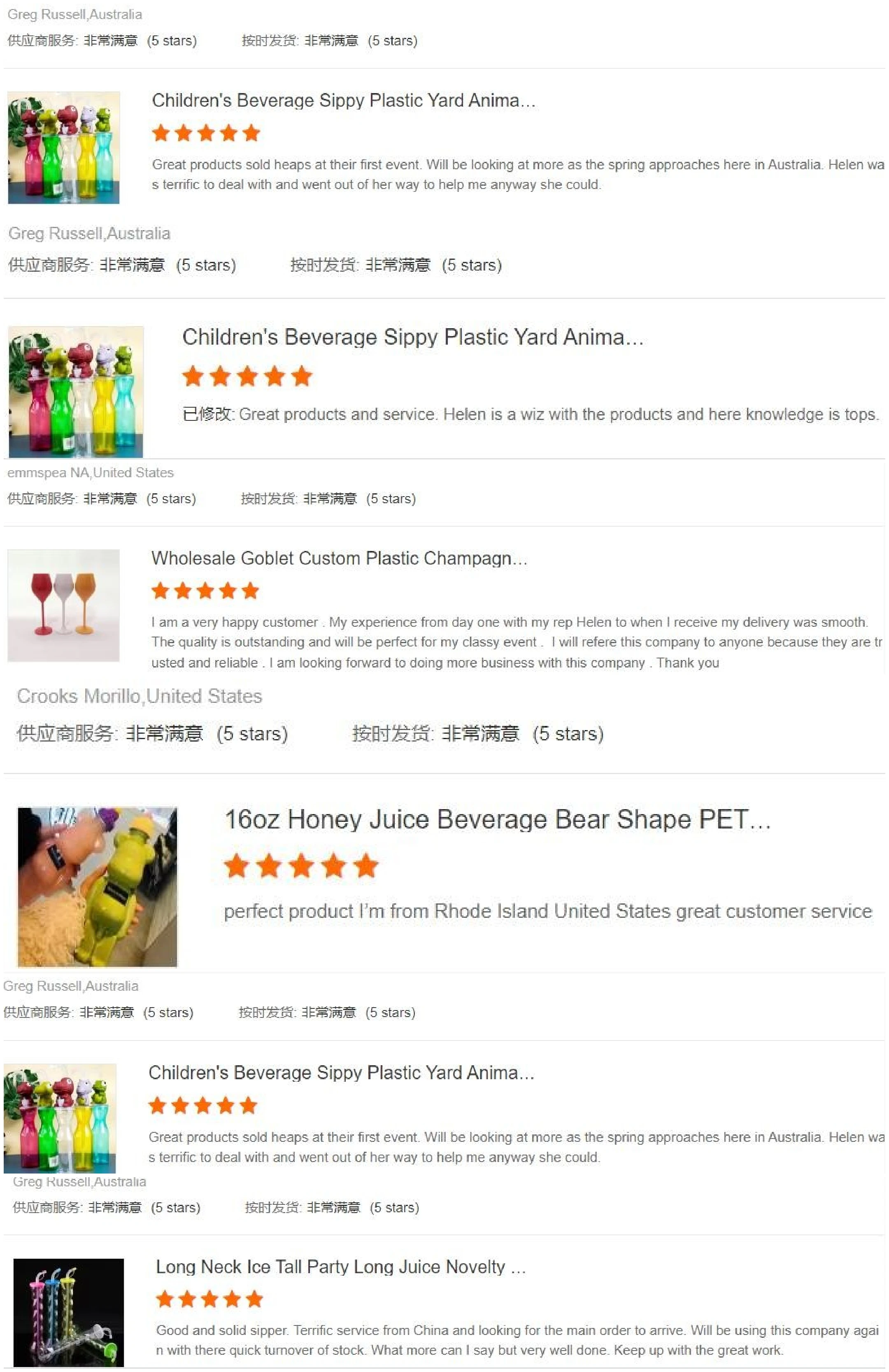
Task: Click star rating above the '已修改' review
Action: point(247,376)
